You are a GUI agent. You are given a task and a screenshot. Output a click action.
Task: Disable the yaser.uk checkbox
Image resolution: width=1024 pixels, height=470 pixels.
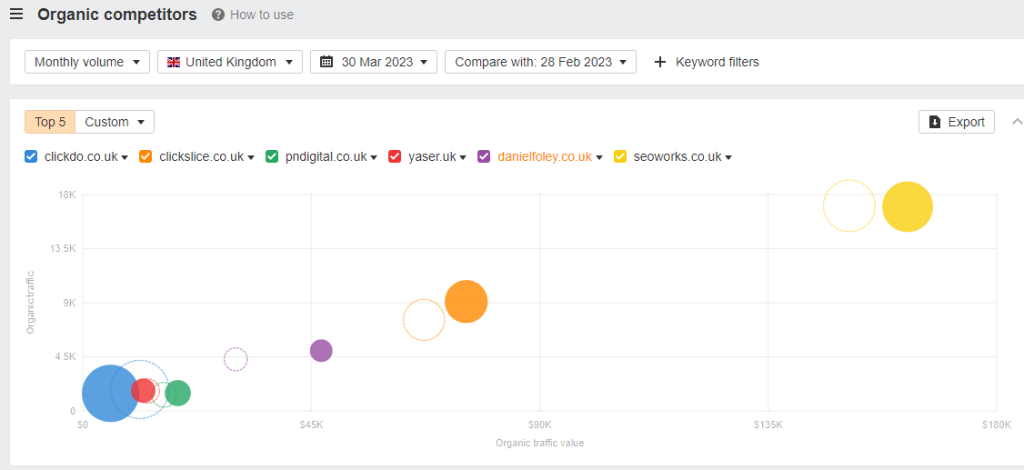point(394,157)
